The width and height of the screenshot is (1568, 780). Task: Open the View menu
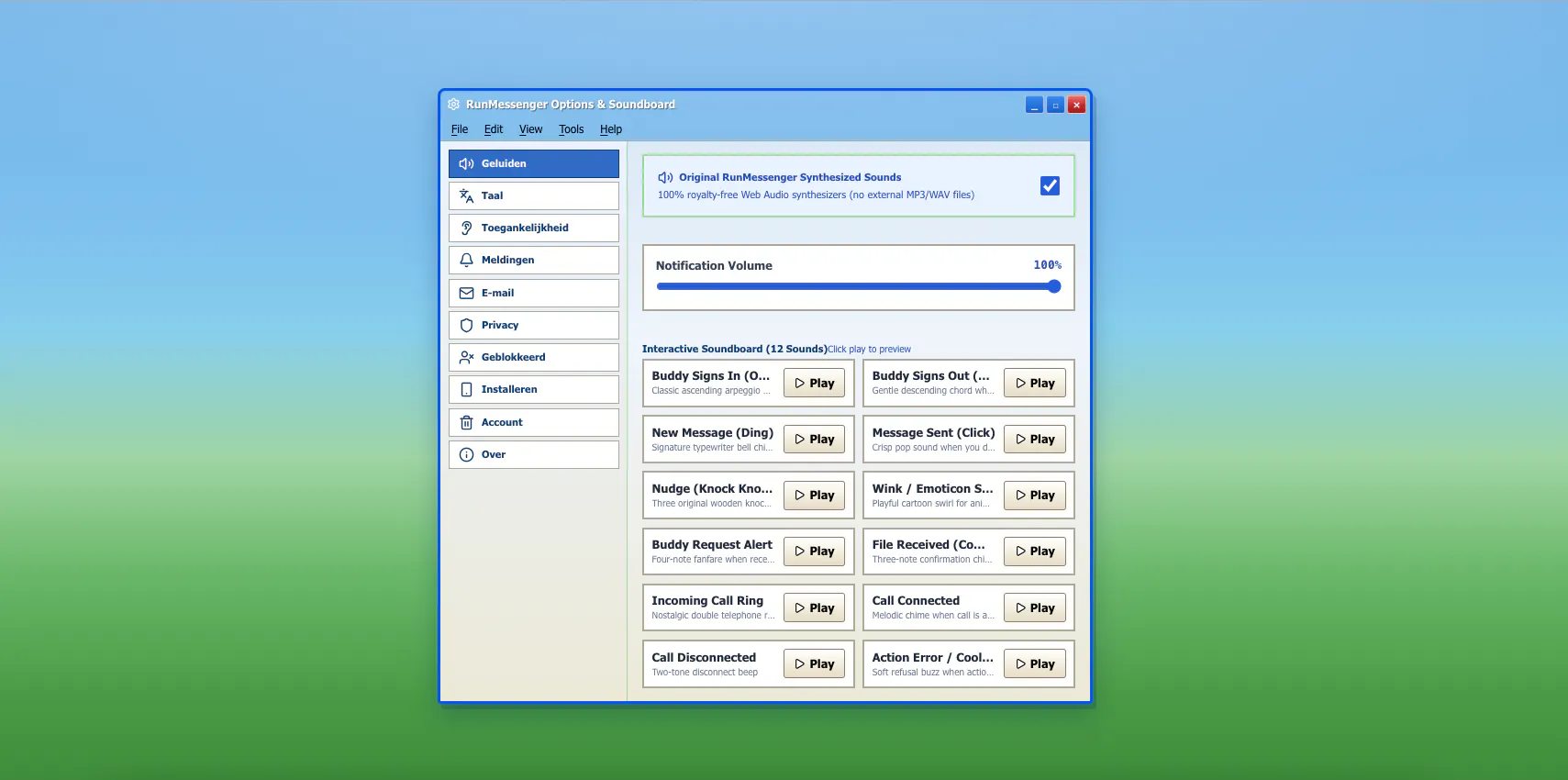point(530,129)
